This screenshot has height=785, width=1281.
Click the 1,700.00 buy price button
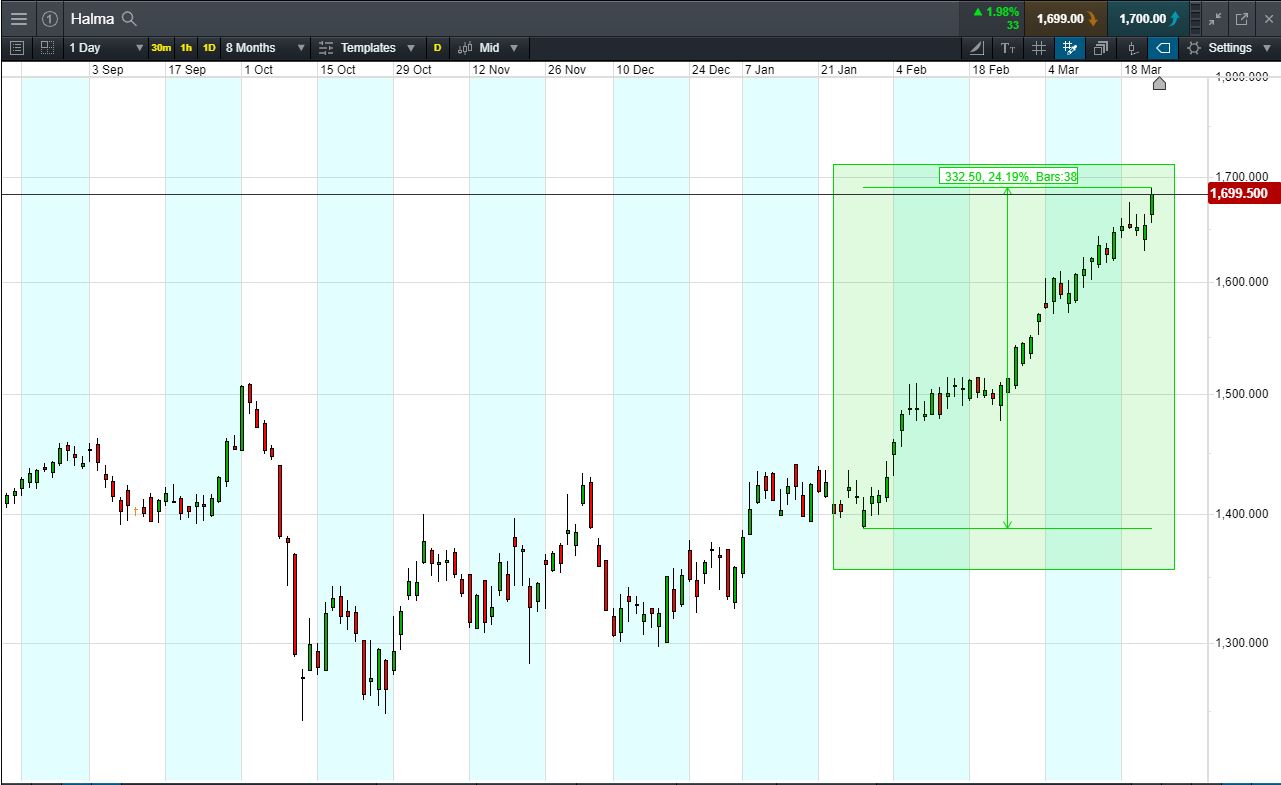(x=1148, y=18)
